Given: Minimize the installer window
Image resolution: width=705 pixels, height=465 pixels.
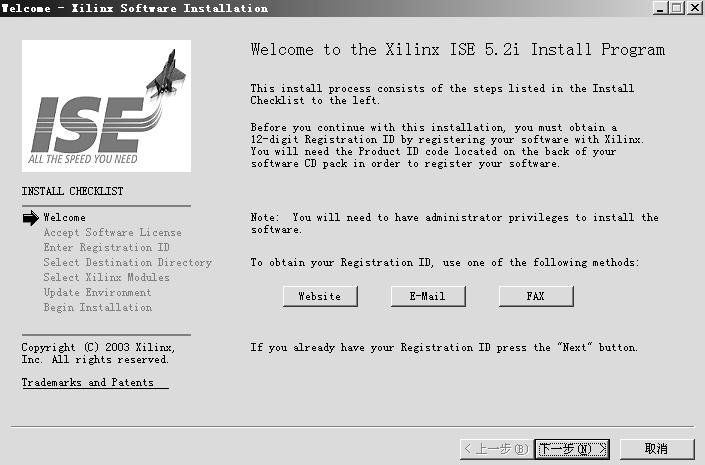Looking at the screenshot, I should [660, 8].
